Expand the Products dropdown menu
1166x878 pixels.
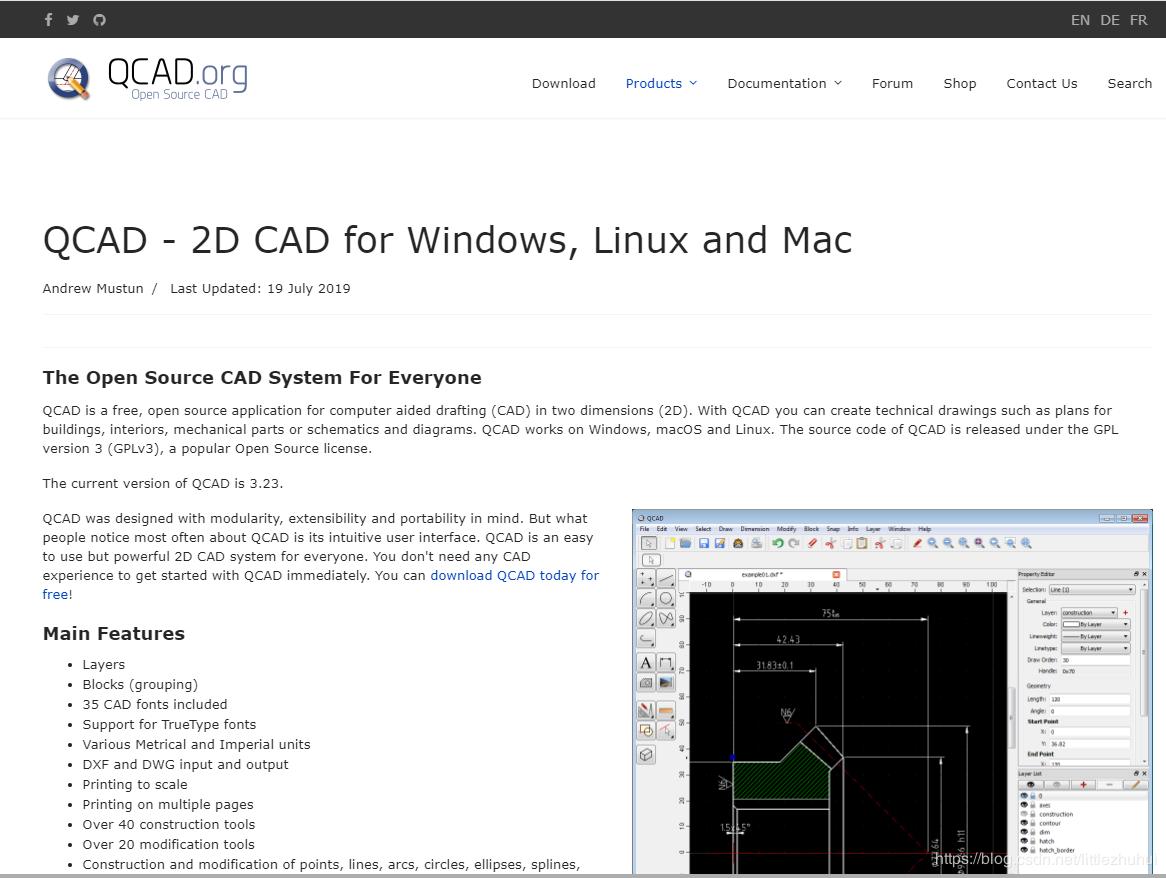coord(661,83)
